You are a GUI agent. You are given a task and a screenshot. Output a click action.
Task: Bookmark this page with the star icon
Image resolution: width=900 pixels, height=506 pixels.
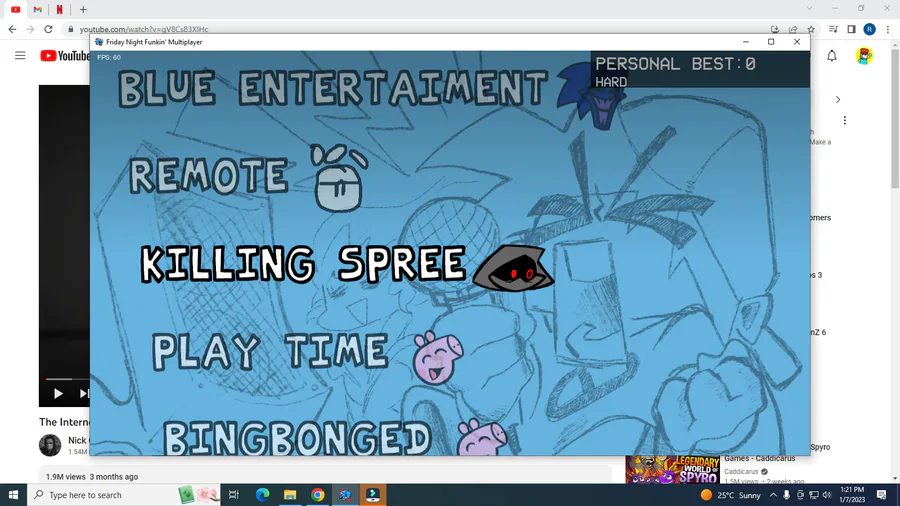coord(811,29)
